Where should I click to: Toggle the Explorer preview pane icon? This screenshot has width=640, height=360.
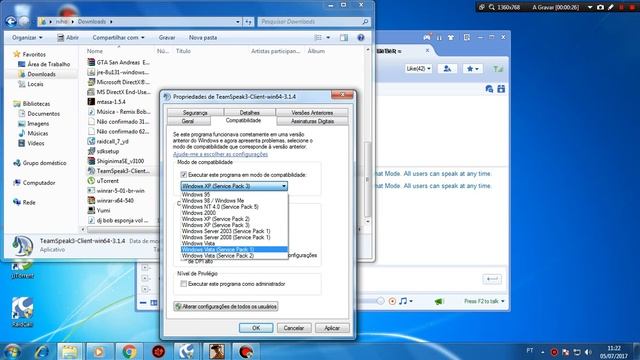[344, 38]
